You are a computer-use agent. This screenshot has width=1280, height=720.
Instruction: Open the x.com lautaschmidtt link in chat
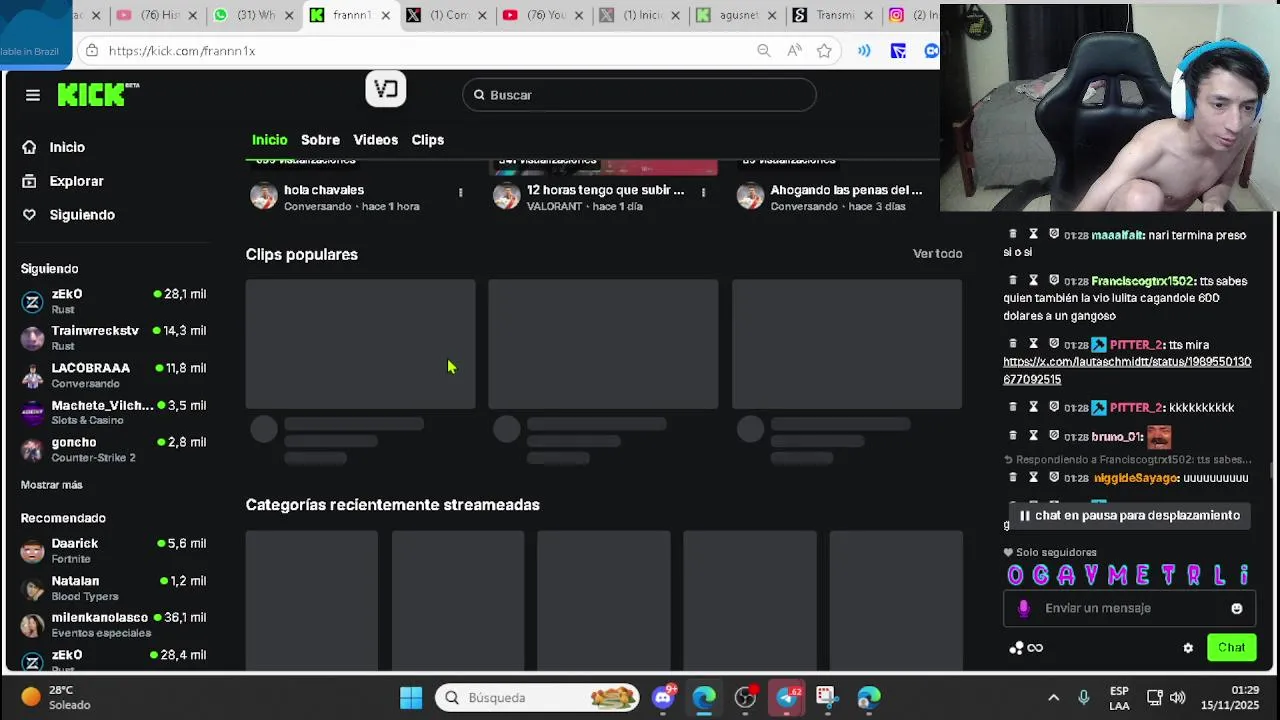coord(1127,371)
